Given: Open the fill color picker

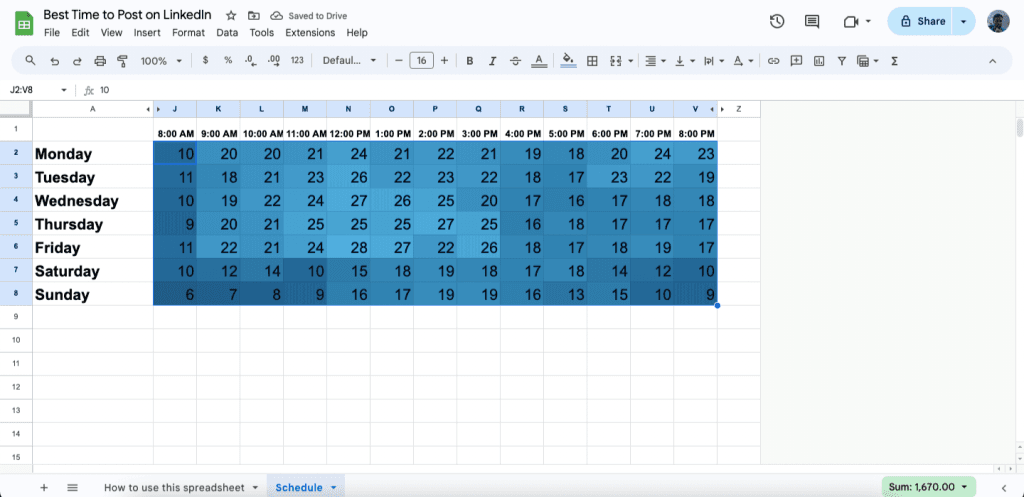Looking at the screenshot, I should tap(568, 61).
